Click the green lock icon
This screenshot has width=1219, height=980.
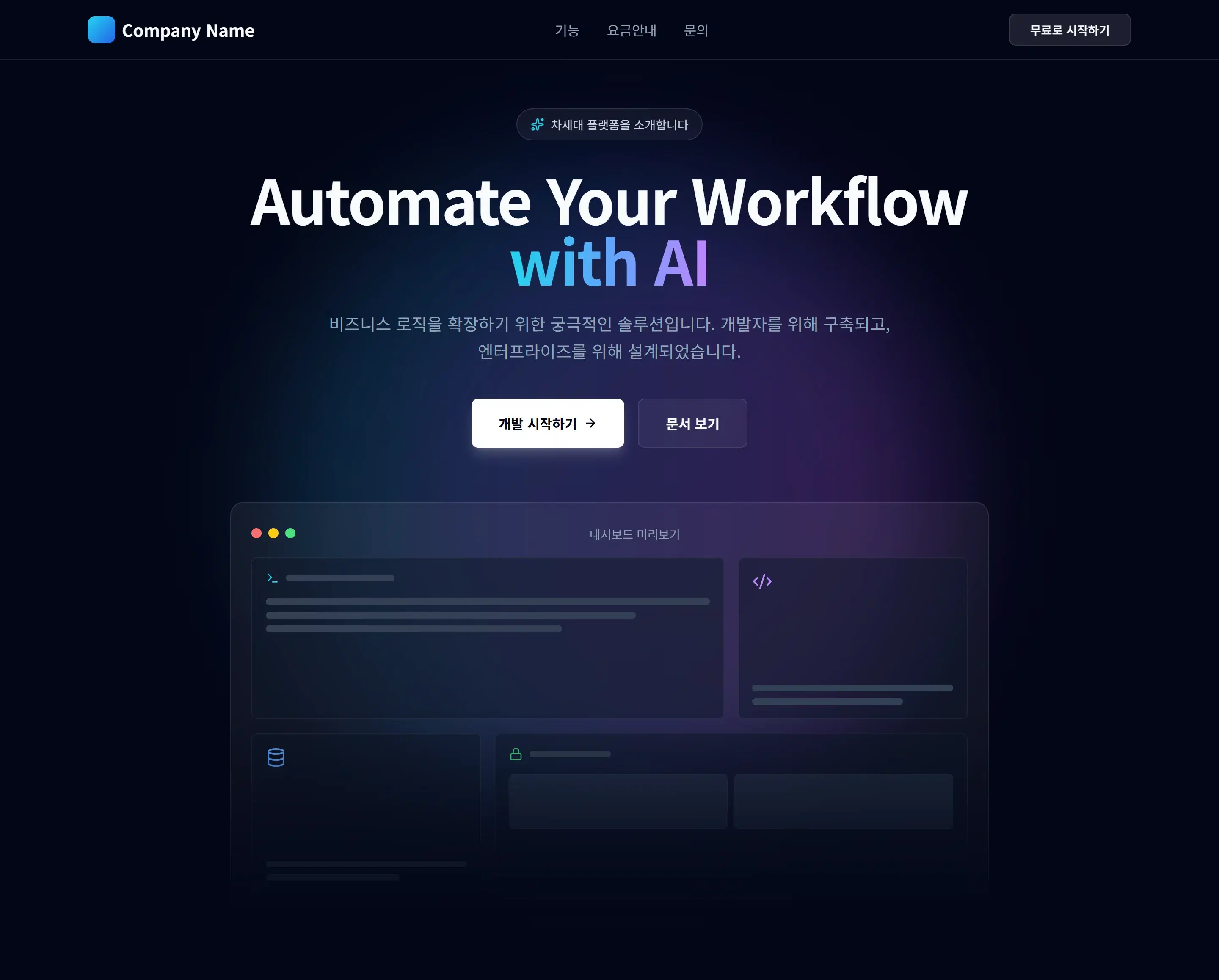point(516,754)
